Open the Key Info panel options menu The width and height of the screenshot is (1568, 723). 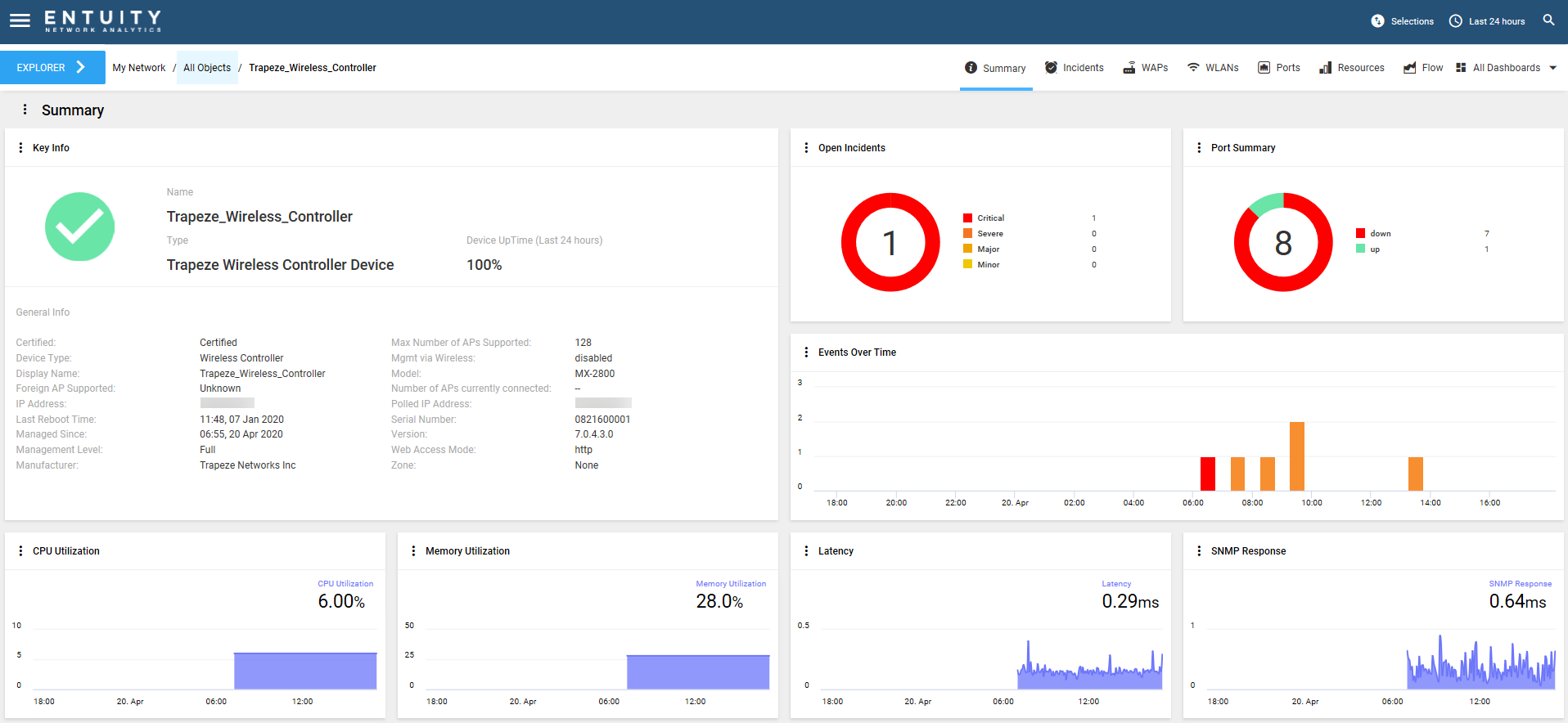[20, 148]
